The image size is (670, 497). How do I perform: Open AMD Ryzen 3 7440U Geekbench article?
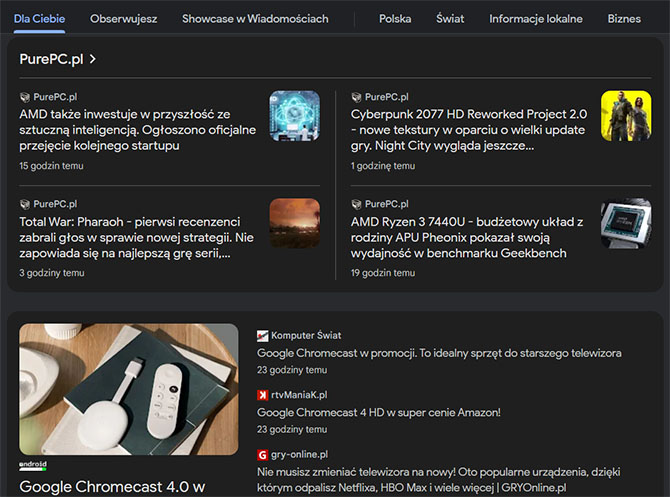[467, 238]
